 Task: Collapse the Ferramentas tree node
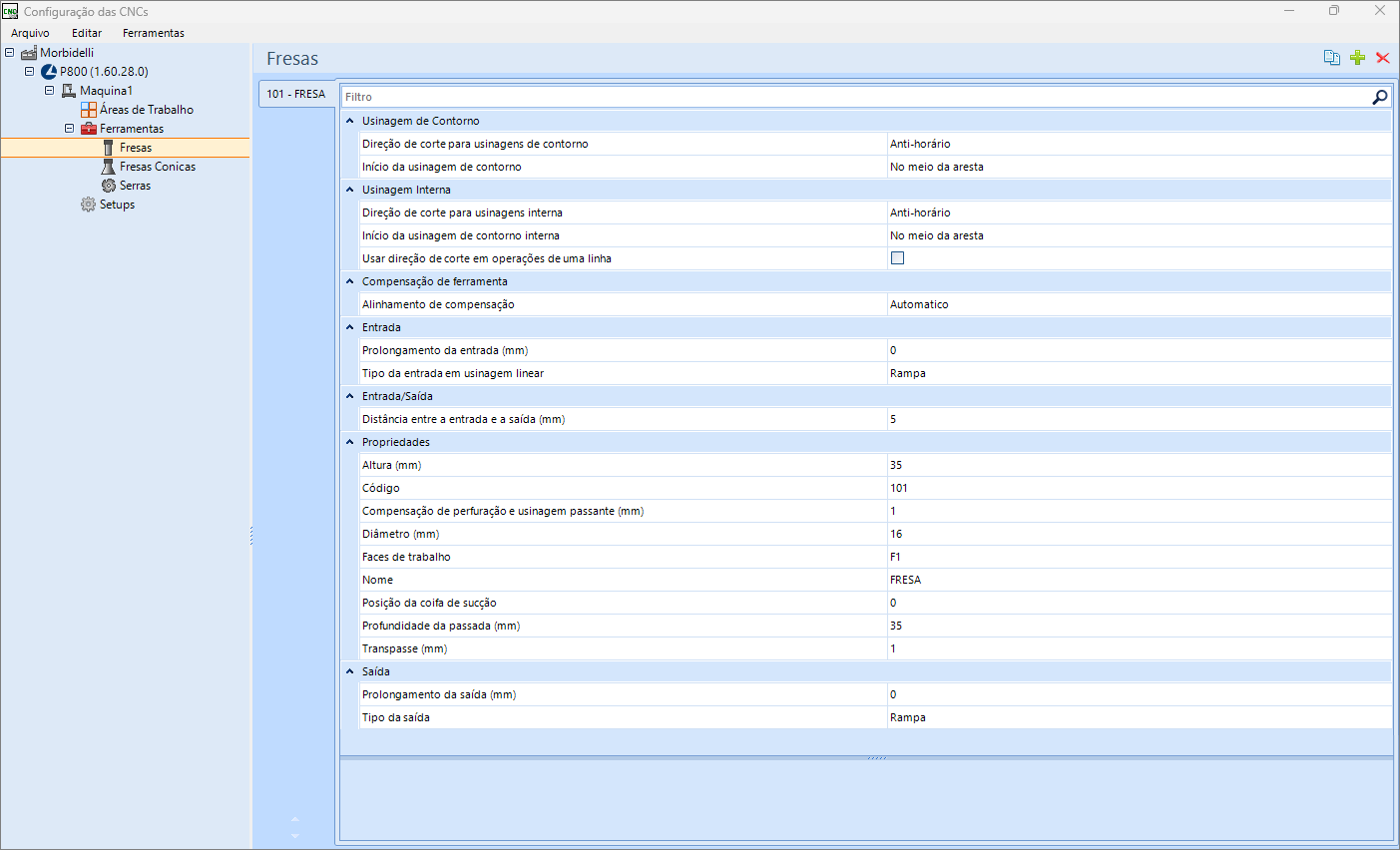[70, 128]
